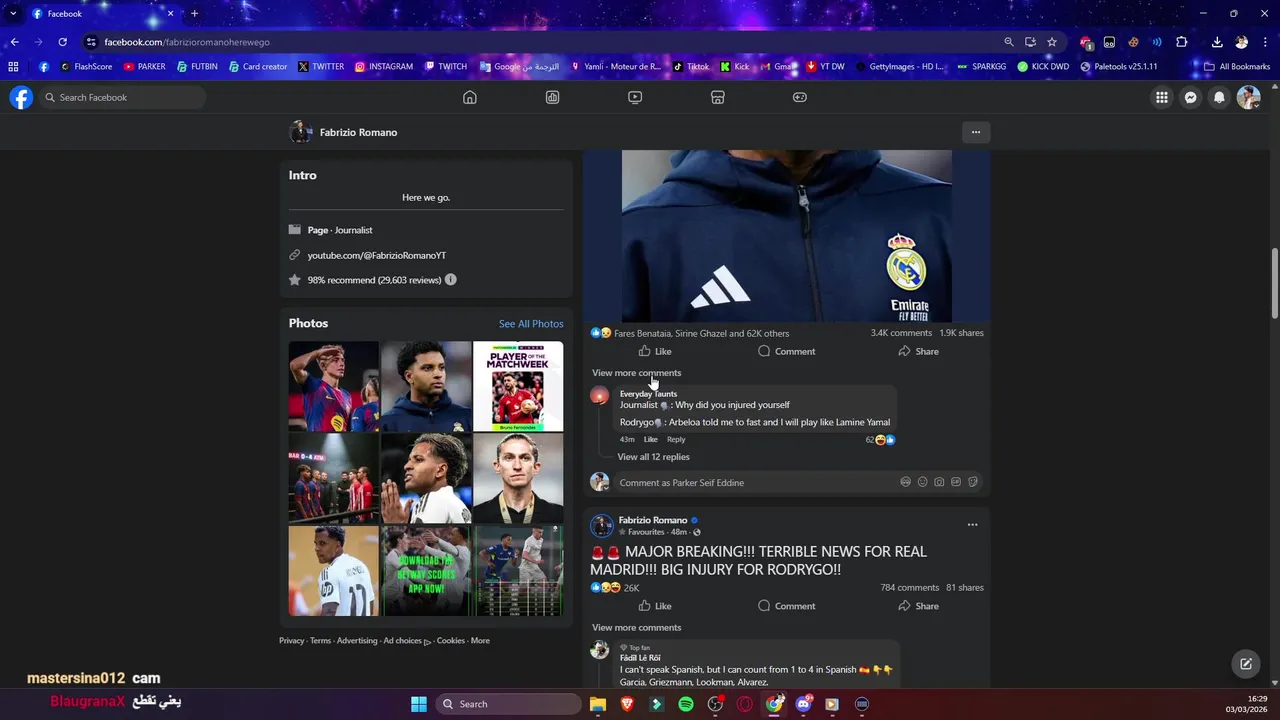Open the Tiktok bookmark
Viewport: 1280px width, 720px height.
pos(690,67)
